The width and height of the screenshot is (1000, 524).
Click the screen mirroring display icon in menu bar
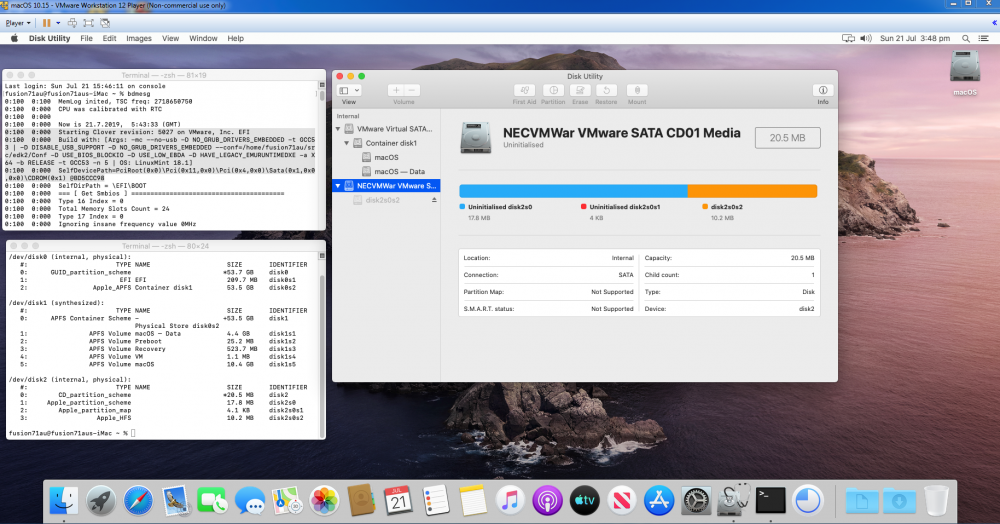848,38
